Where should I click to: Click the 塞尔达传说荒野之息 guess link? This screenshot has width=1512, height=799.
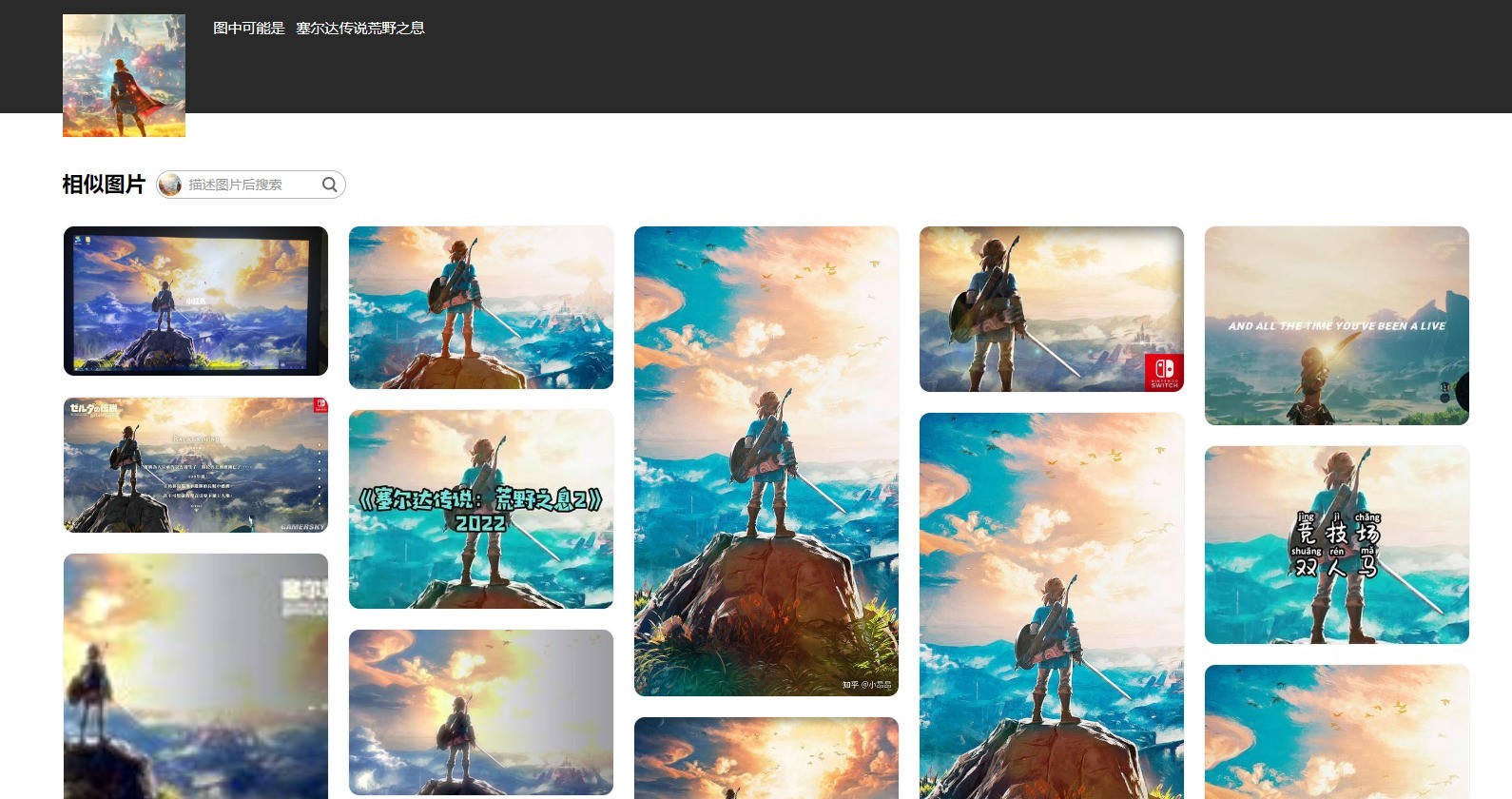(x=360, y=29)
